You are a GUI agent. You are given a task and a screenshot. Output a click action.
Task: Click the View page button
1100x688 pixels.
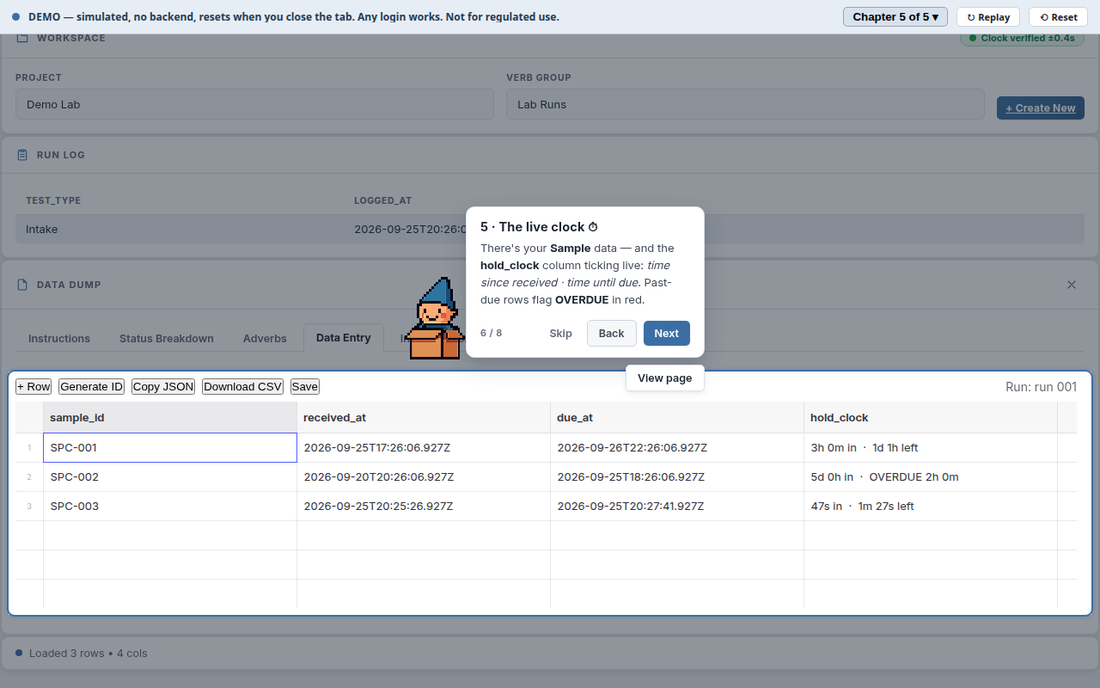tap(664, 378)
